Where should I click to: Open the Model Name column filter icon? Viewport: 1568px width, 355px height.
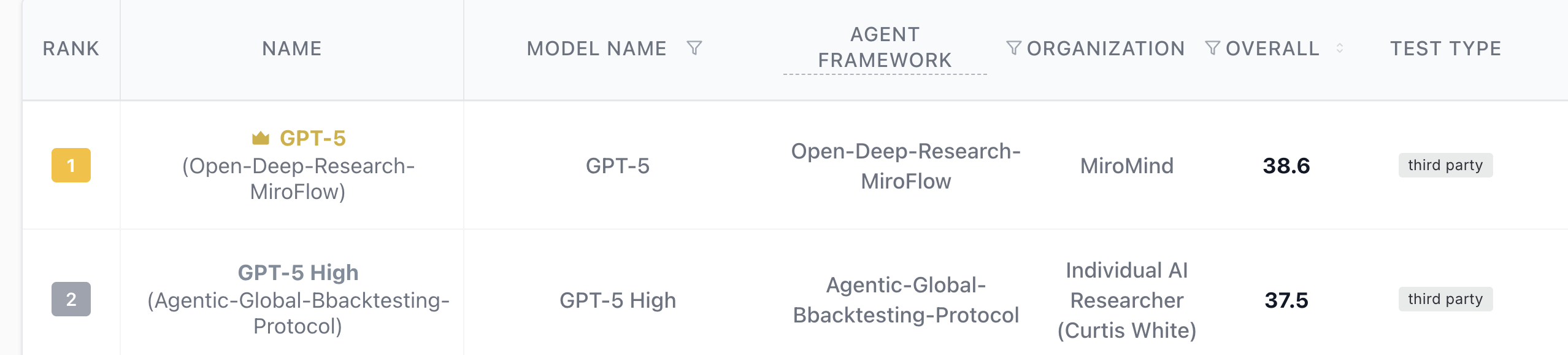(x=694, y=48)
